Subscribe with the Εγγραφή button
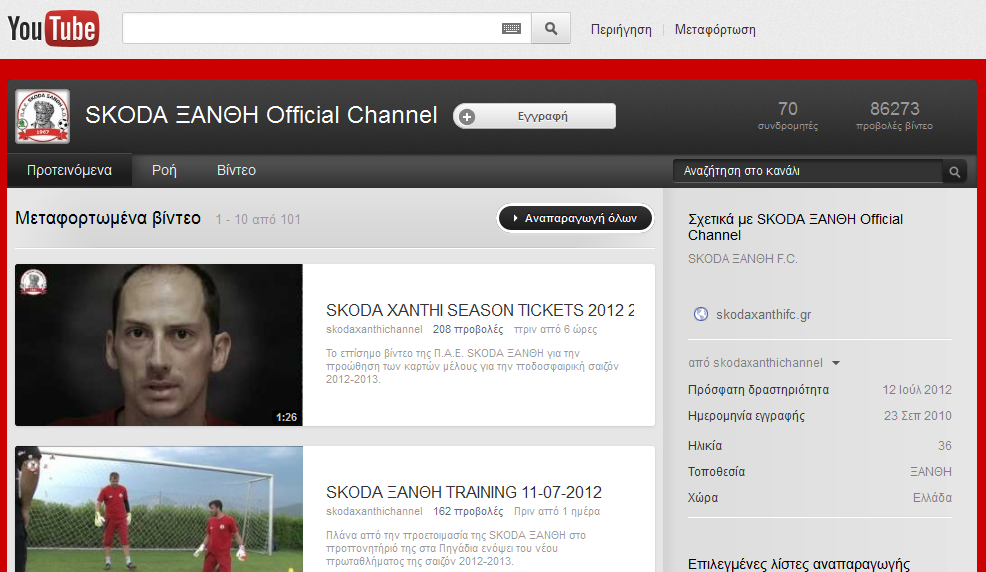Screen dimensions: 986x572 534,117
